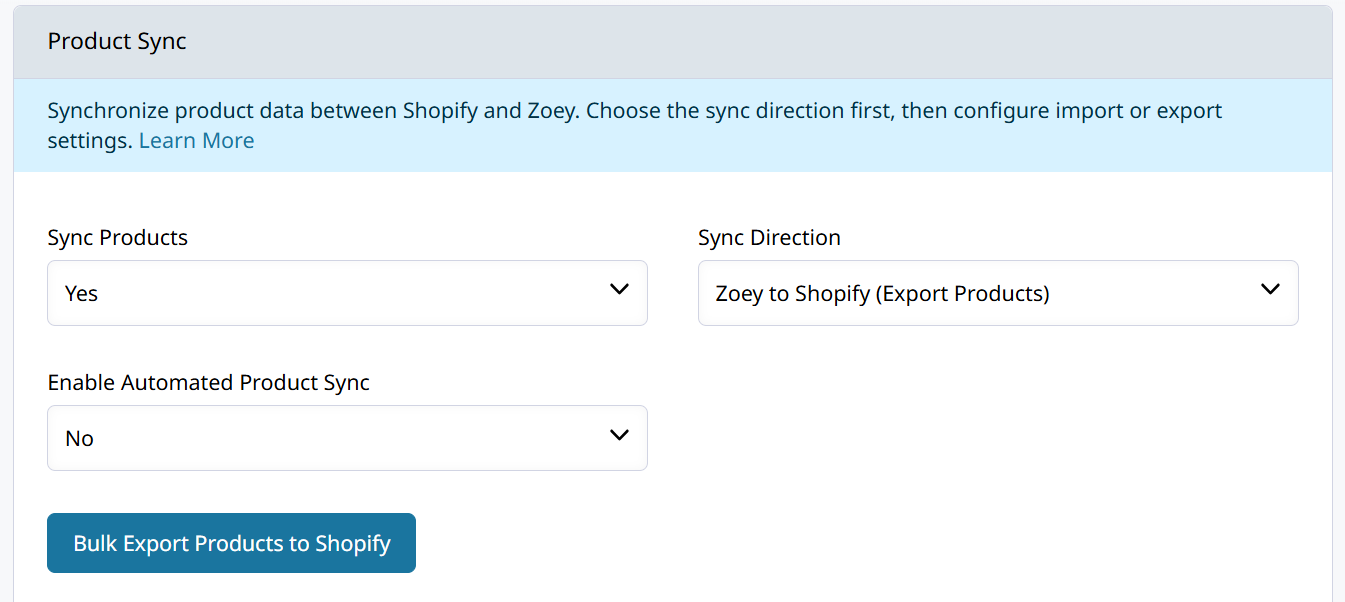
Task: Select the 'Zoey to Shopify (Export Products)' value
Action: (882, 294)
